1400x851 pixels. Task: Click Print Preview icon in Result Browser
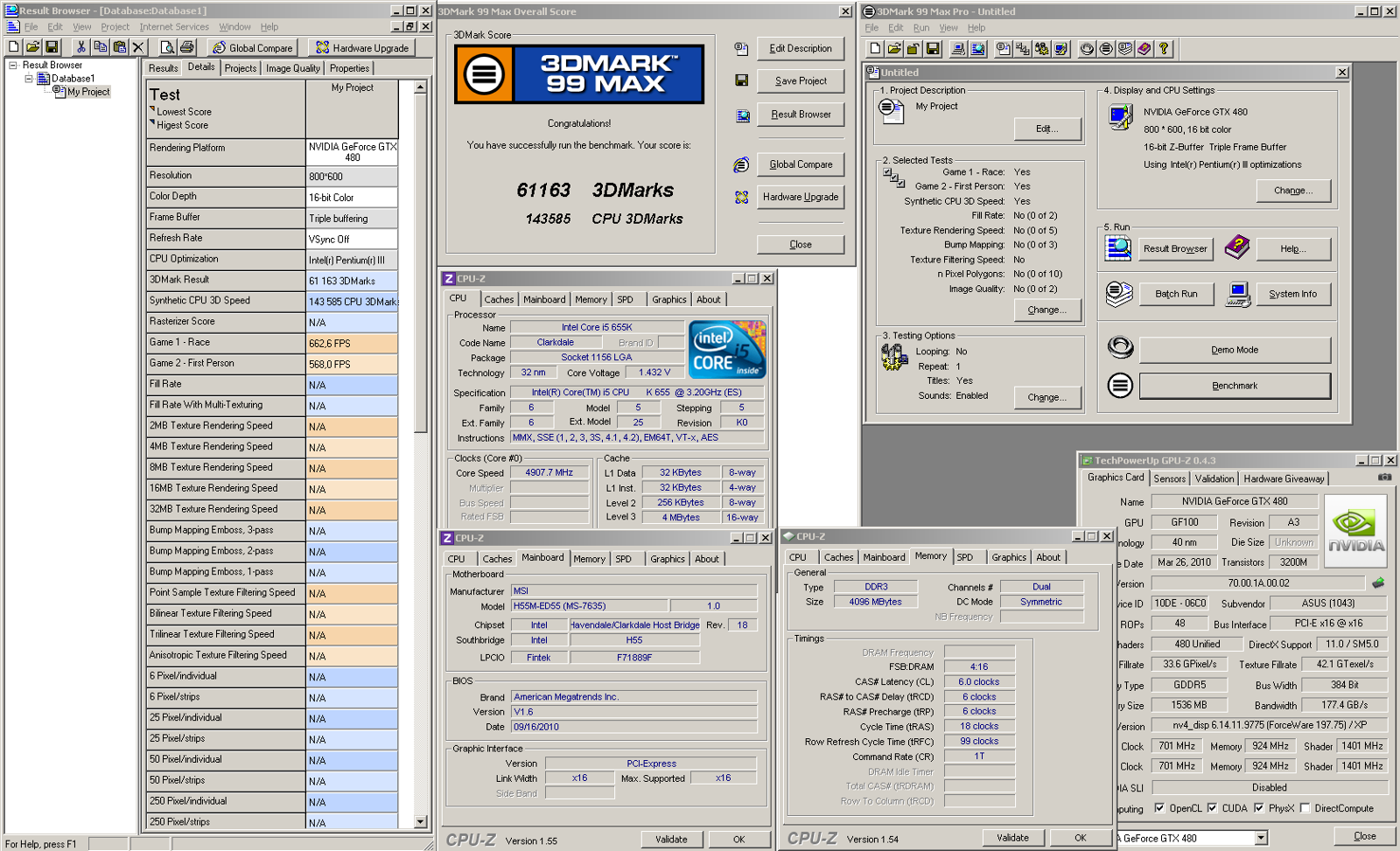pos(168,47)
